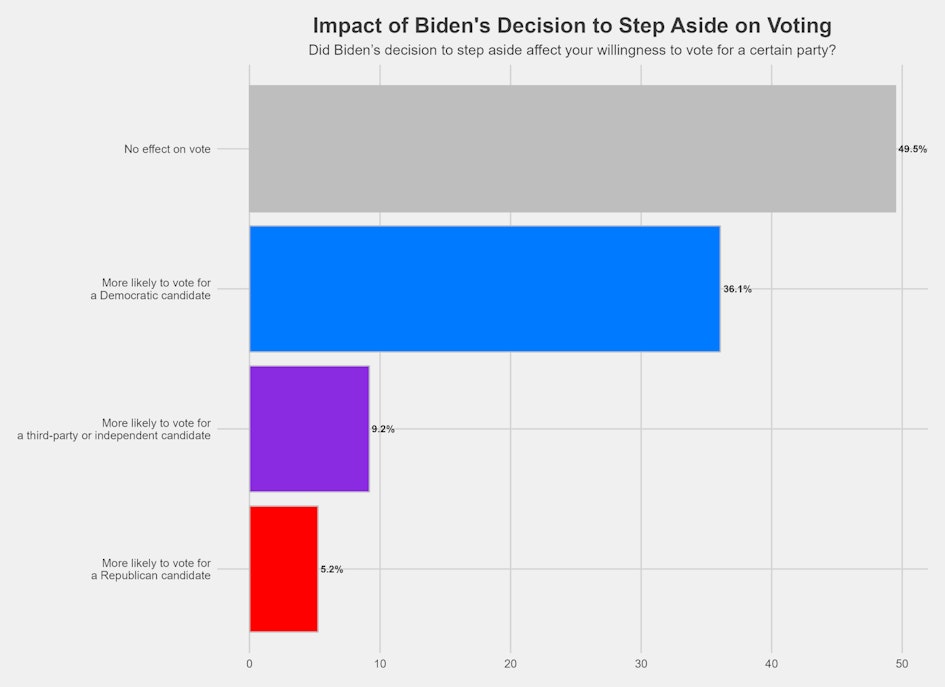
Task: Click the x-axis tick label 20
Action: pos(510,663)
